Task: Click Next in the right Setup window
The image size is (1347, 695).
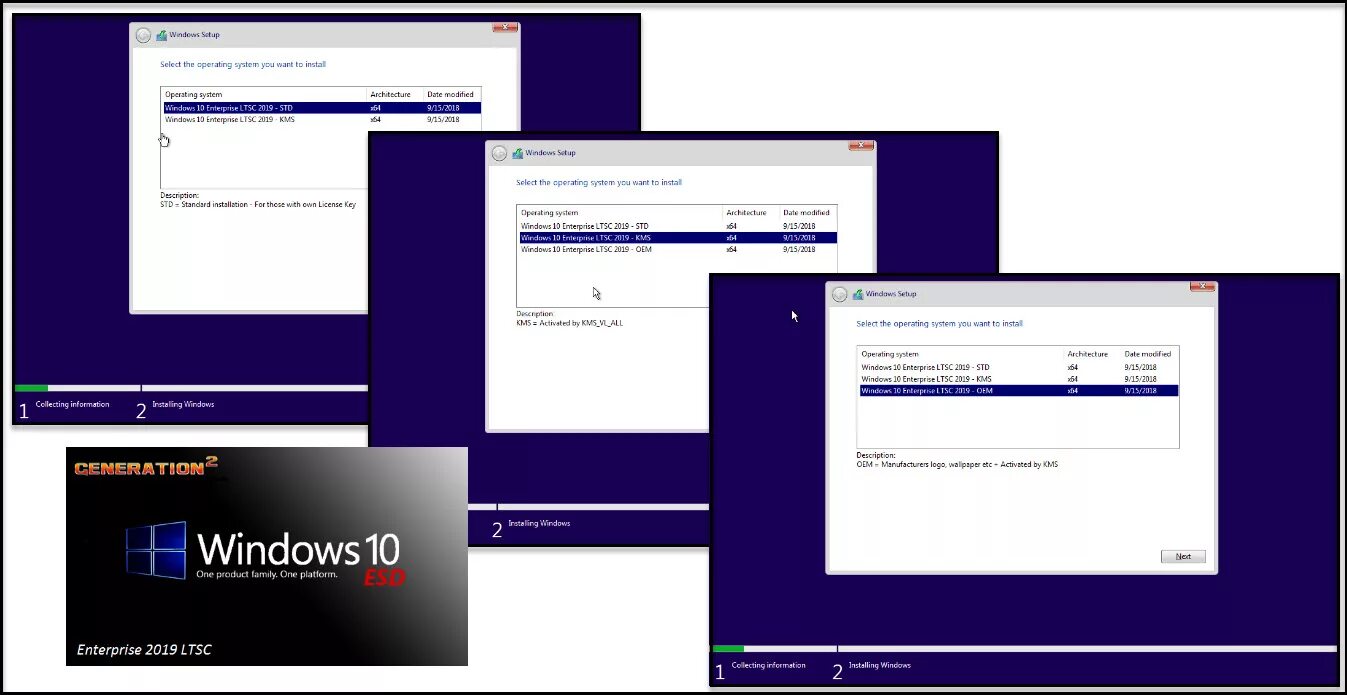Action: click(x=1183, y=556)
